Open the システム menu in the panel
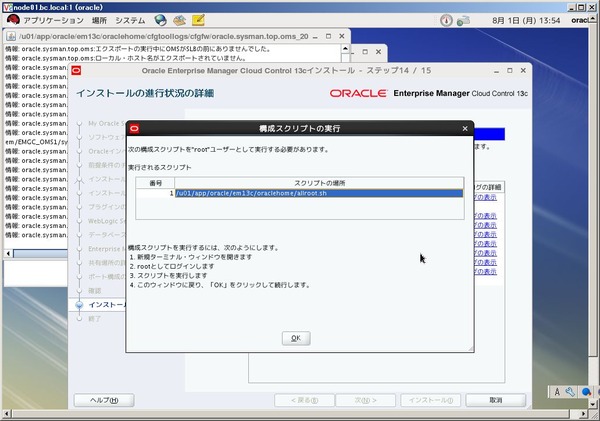 tap(130, 20)
